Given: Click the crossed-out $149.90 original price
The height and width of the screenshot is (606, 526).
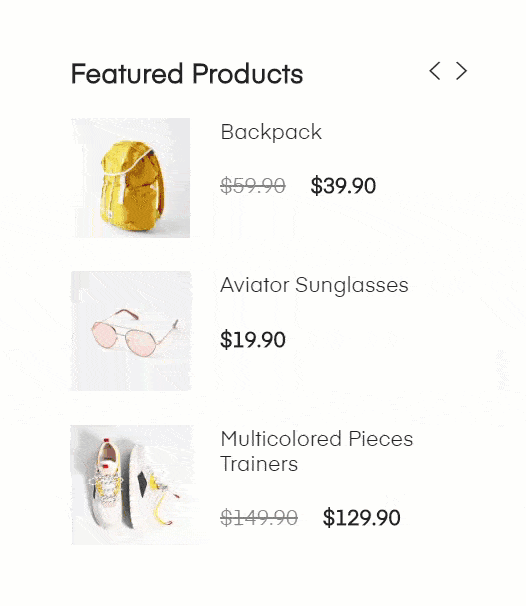Looking at the screenshot, I should pyautogui.click(x=259, y=517).
